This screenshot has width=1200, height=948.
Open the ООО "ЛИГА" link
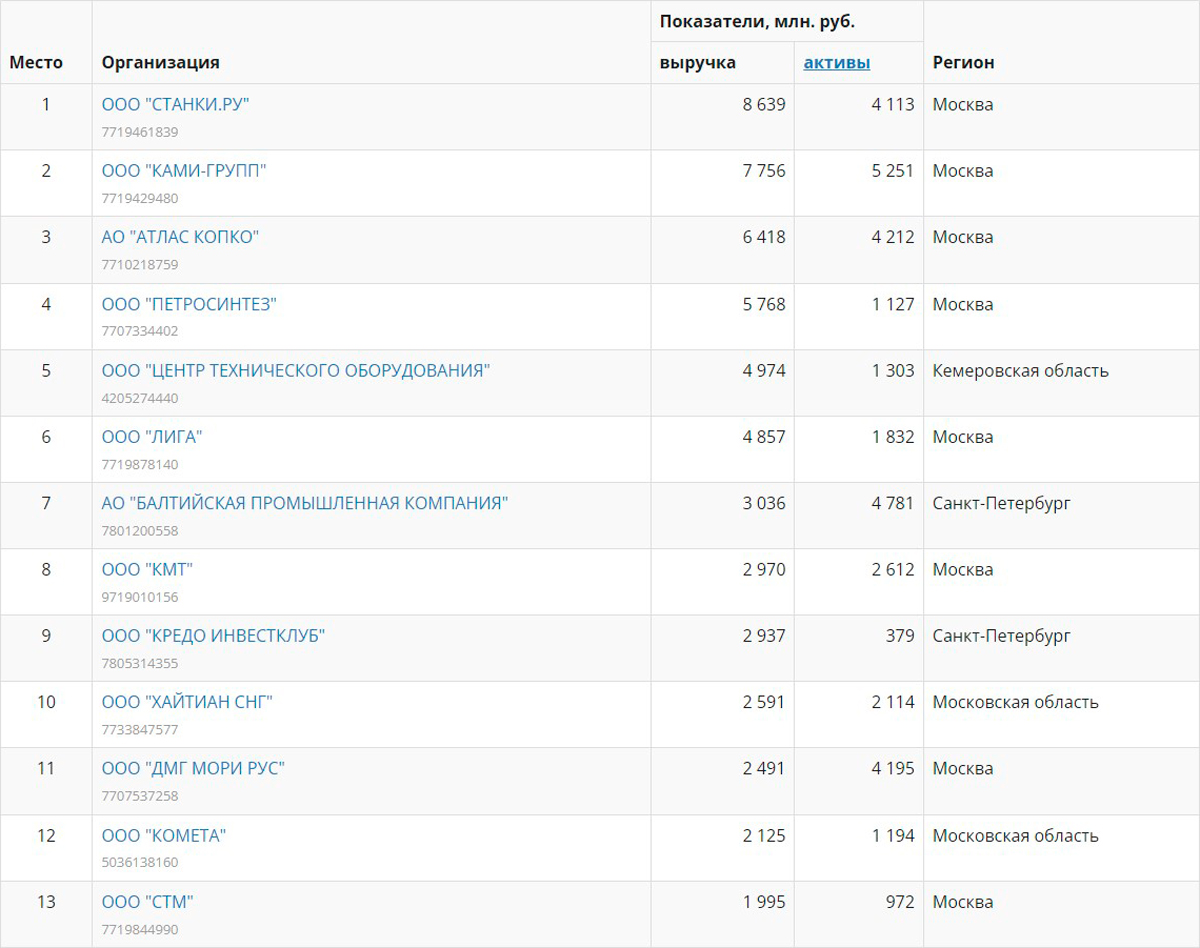coord(152,437)
